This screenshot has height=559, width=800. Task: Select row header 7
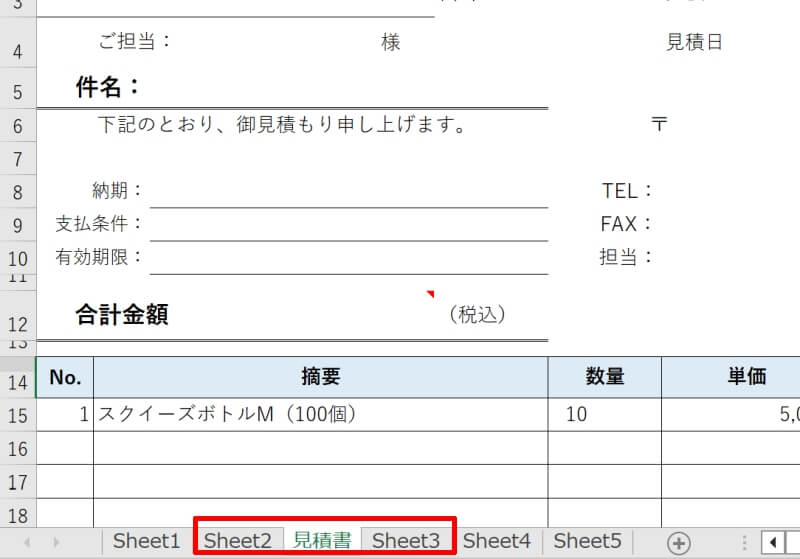[x=18, y=159]
